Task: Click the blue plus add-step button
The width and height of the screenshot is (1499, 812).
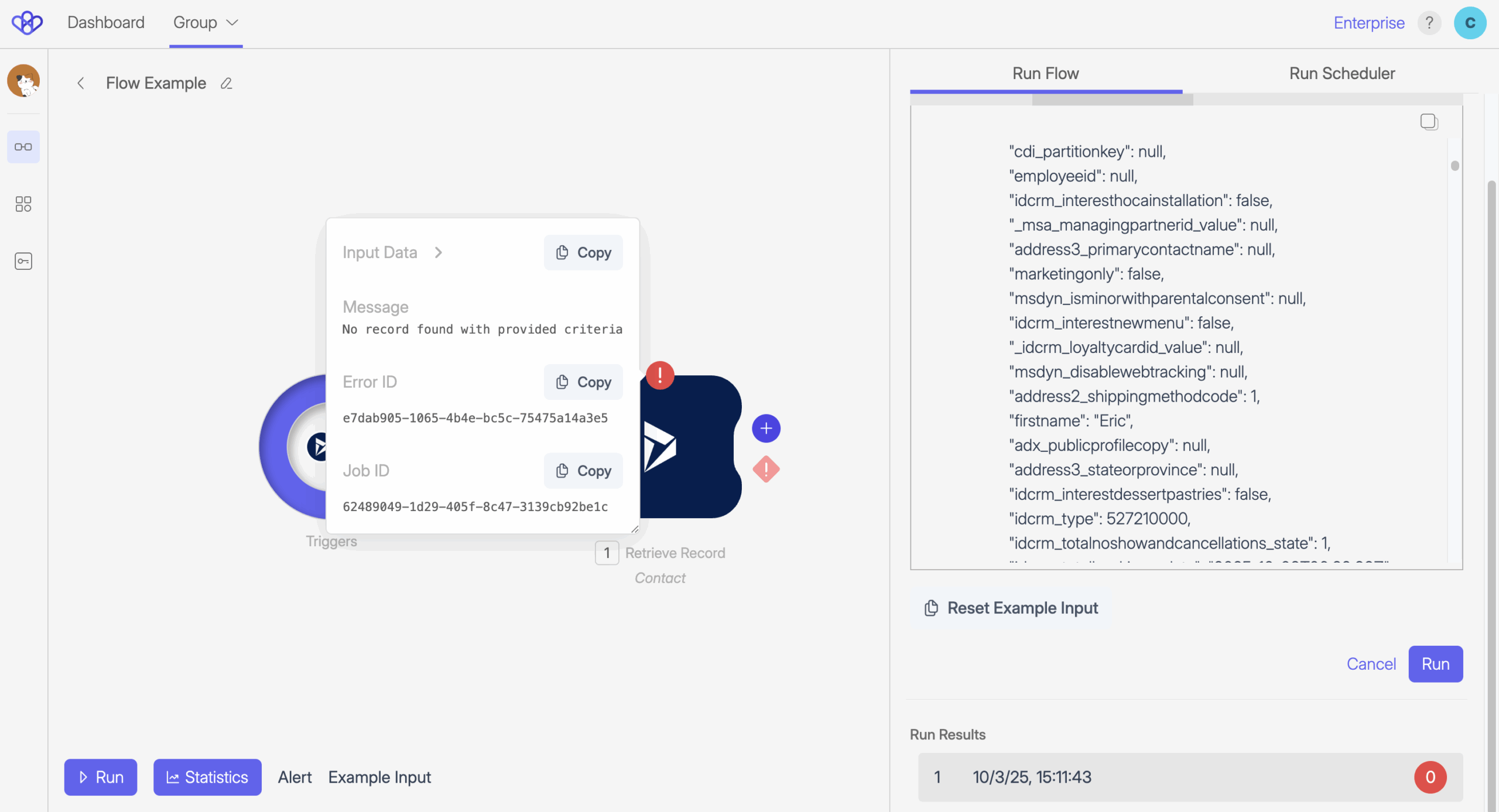Action: click(x=766, y=429)
